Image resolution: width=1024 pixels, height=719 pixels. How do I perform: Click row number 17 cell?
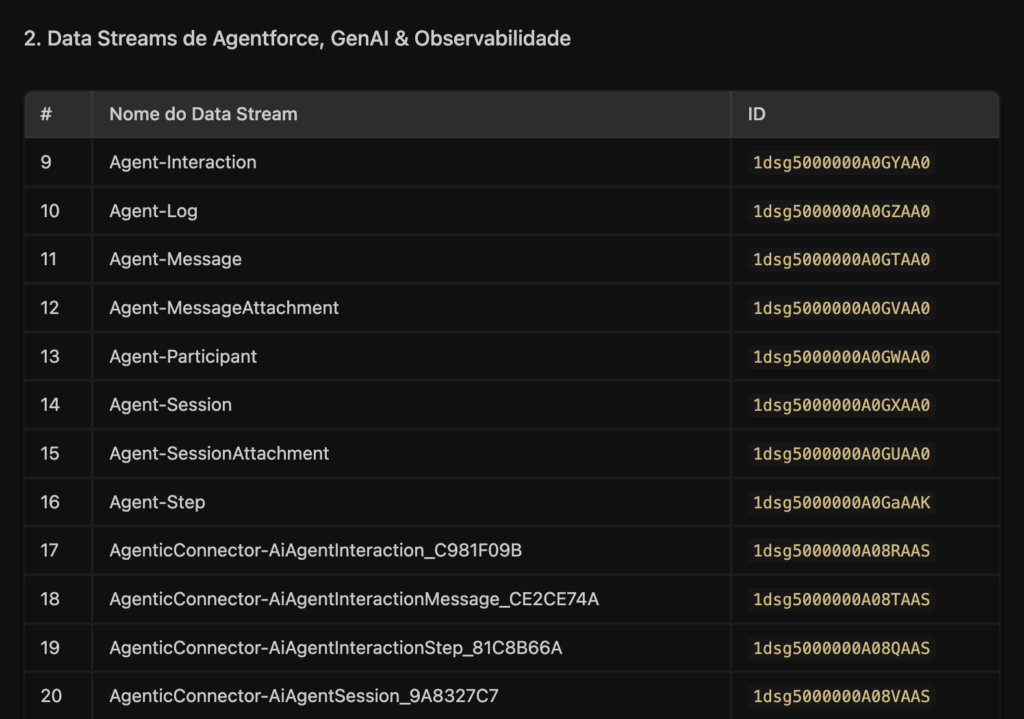click(58, 551)
